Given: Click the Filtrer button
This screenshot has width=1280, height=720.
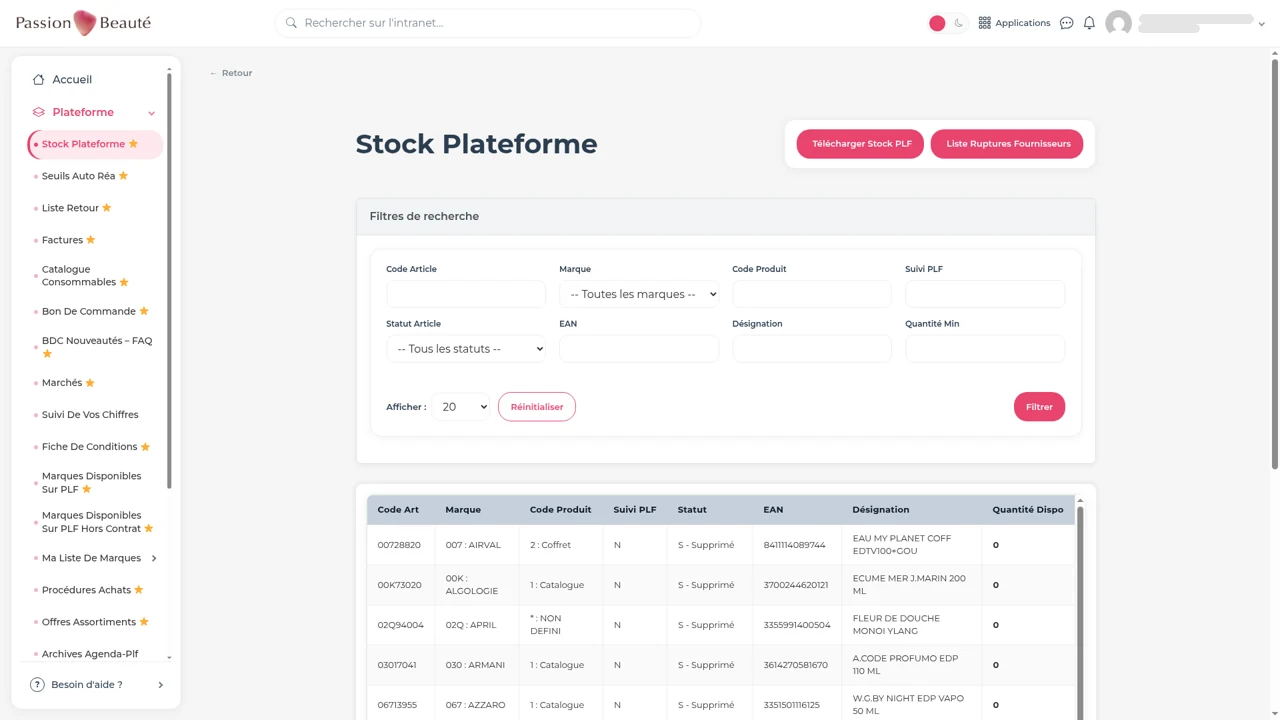Looking at the screenshot, I should click(1039, 407).
